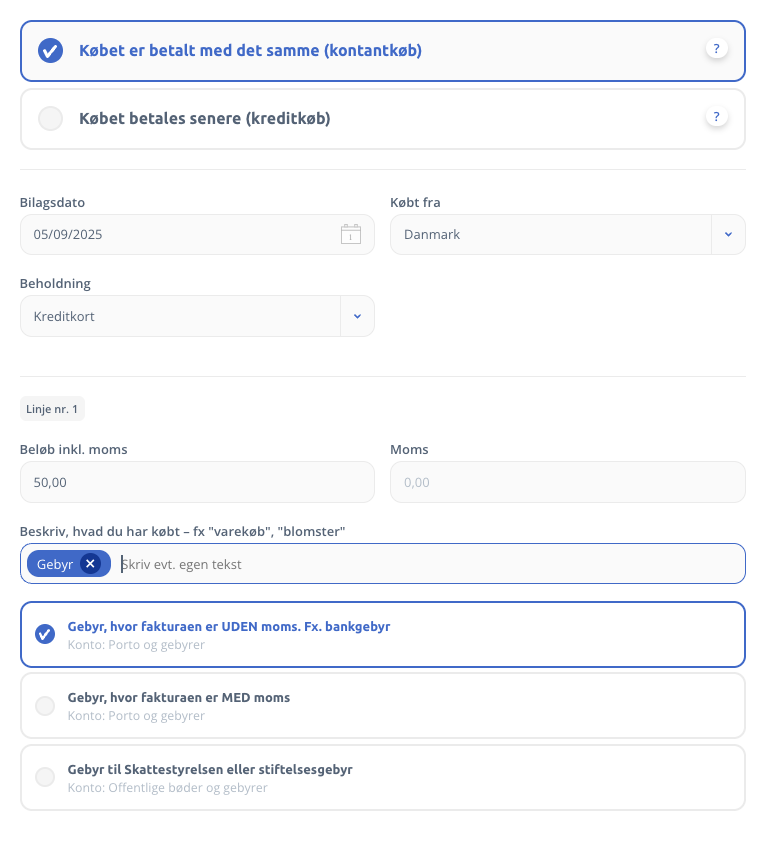
Task: Click the 'Skriv evt. egen tekst' input
Action: (x=430, y=564)
